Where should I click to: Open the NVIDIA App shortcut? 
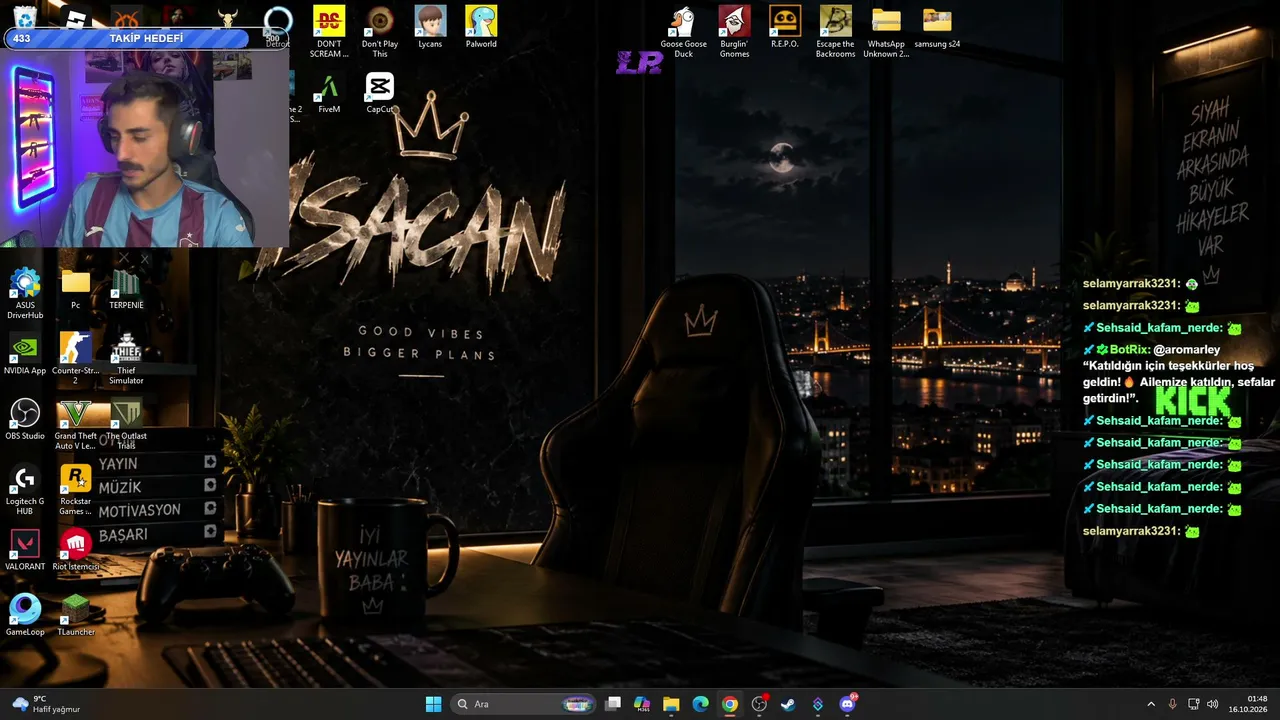tap(25, 354)
